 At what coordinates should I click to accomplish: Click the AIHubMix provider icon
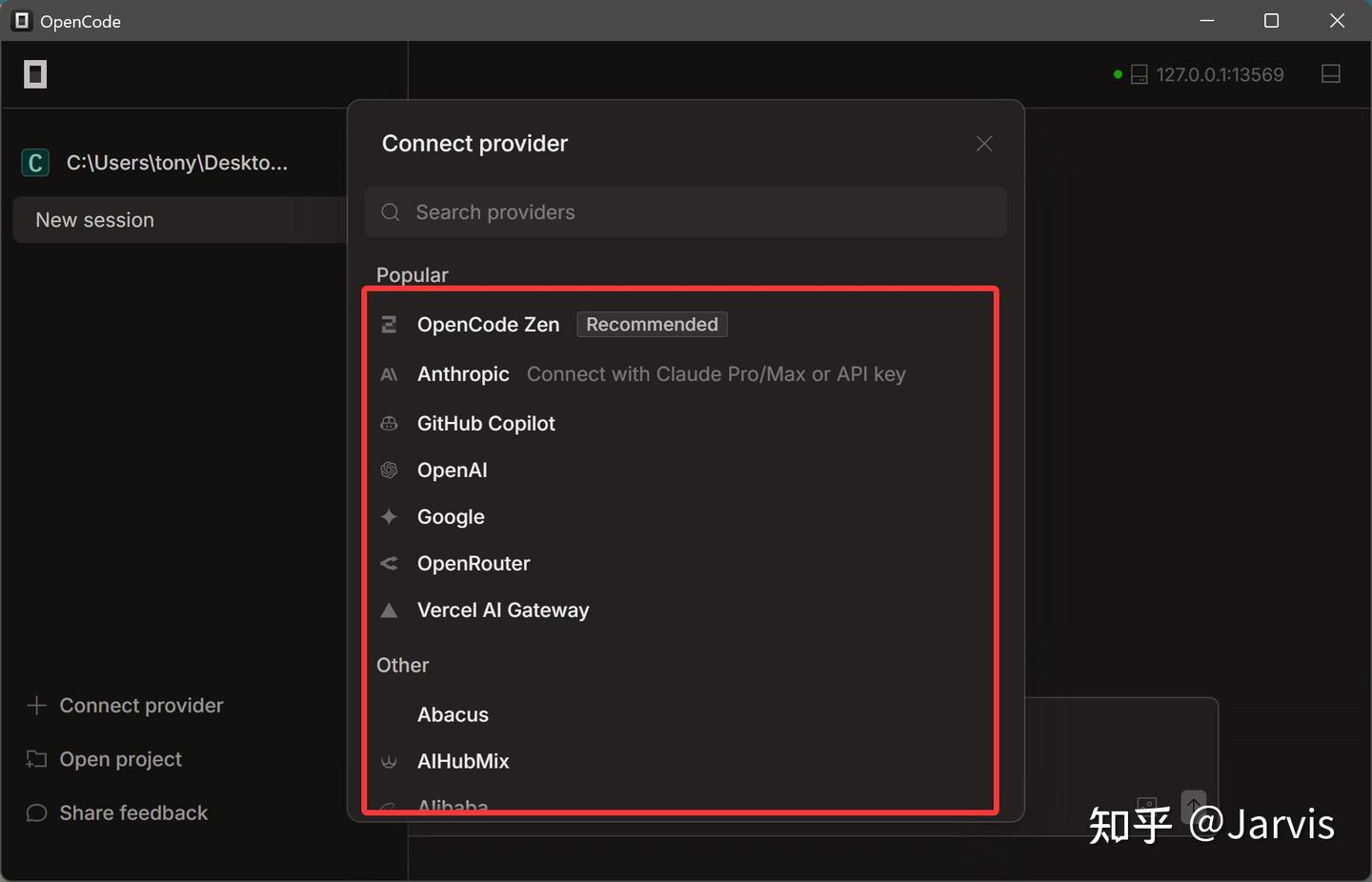coord(389,762)
